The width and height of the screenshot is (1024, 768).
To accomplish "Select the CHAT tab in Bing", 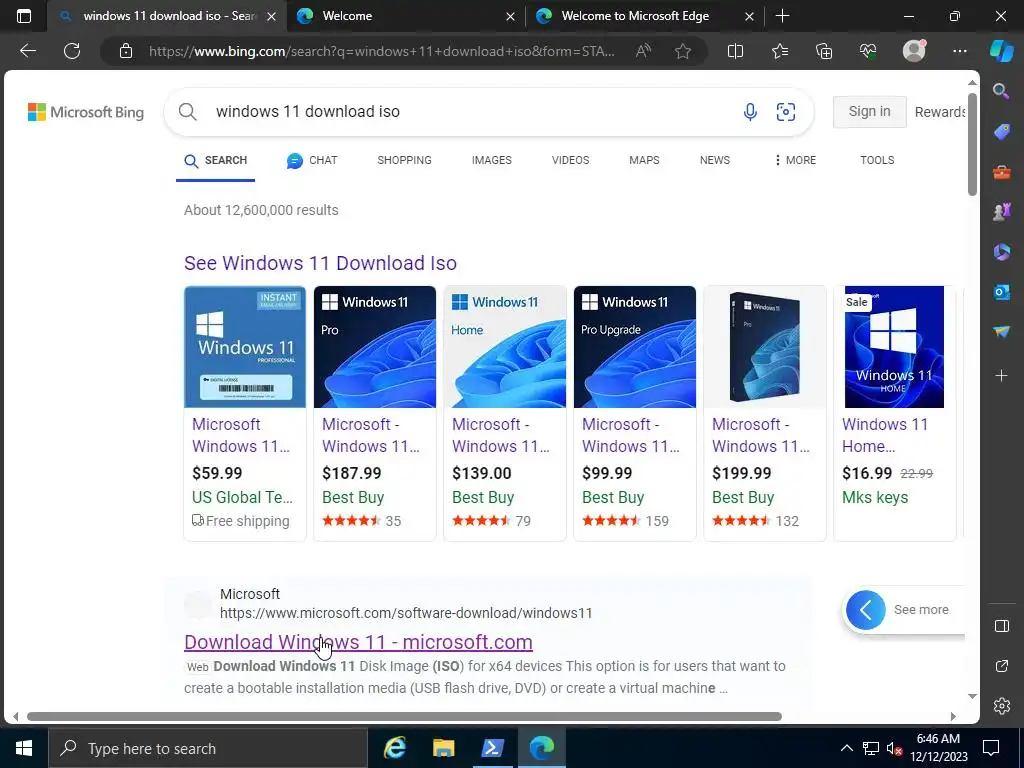I will [312, 160].
